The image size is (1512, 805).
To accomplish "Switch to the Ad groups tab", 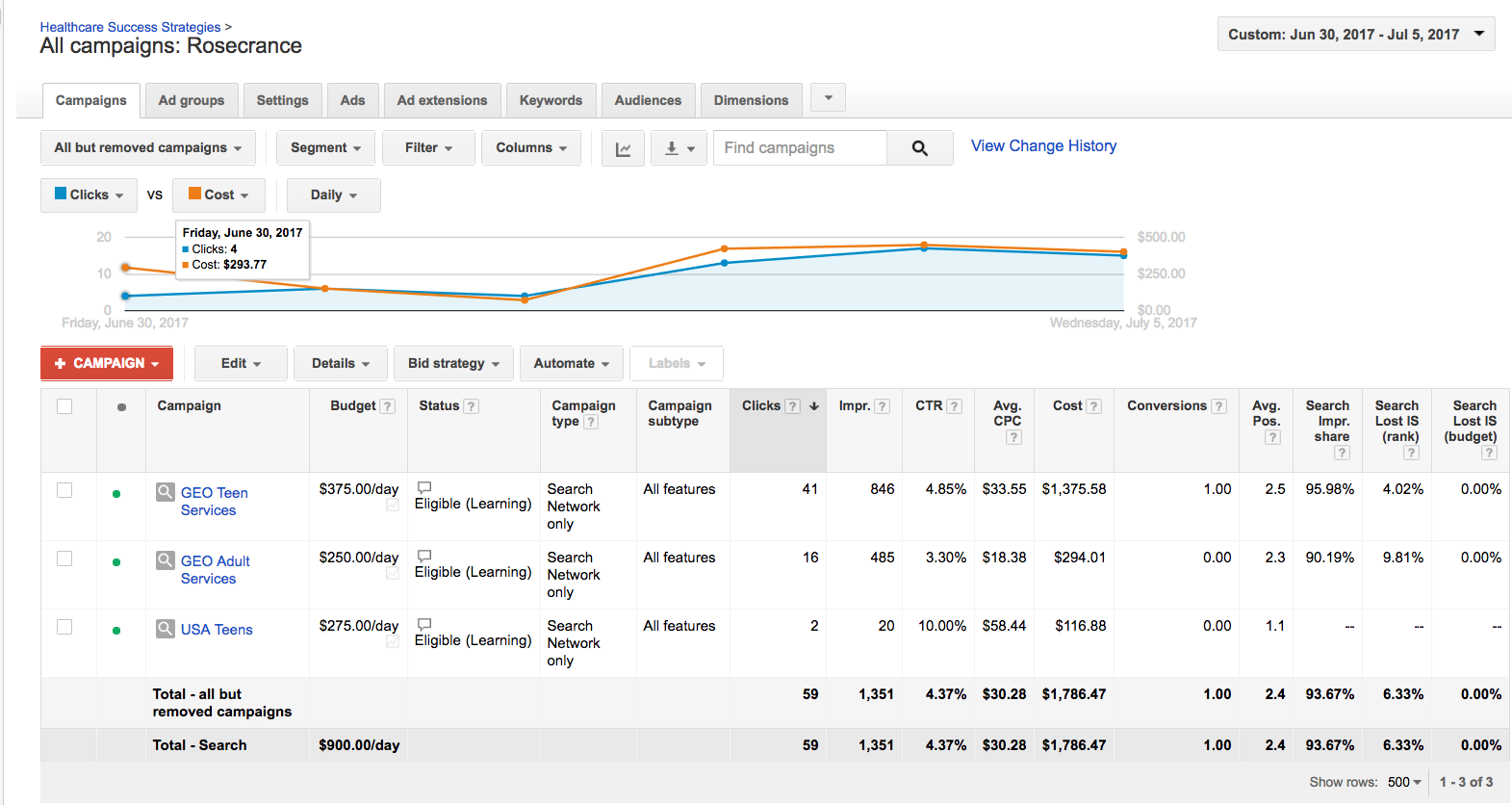I will click(192, 101).
